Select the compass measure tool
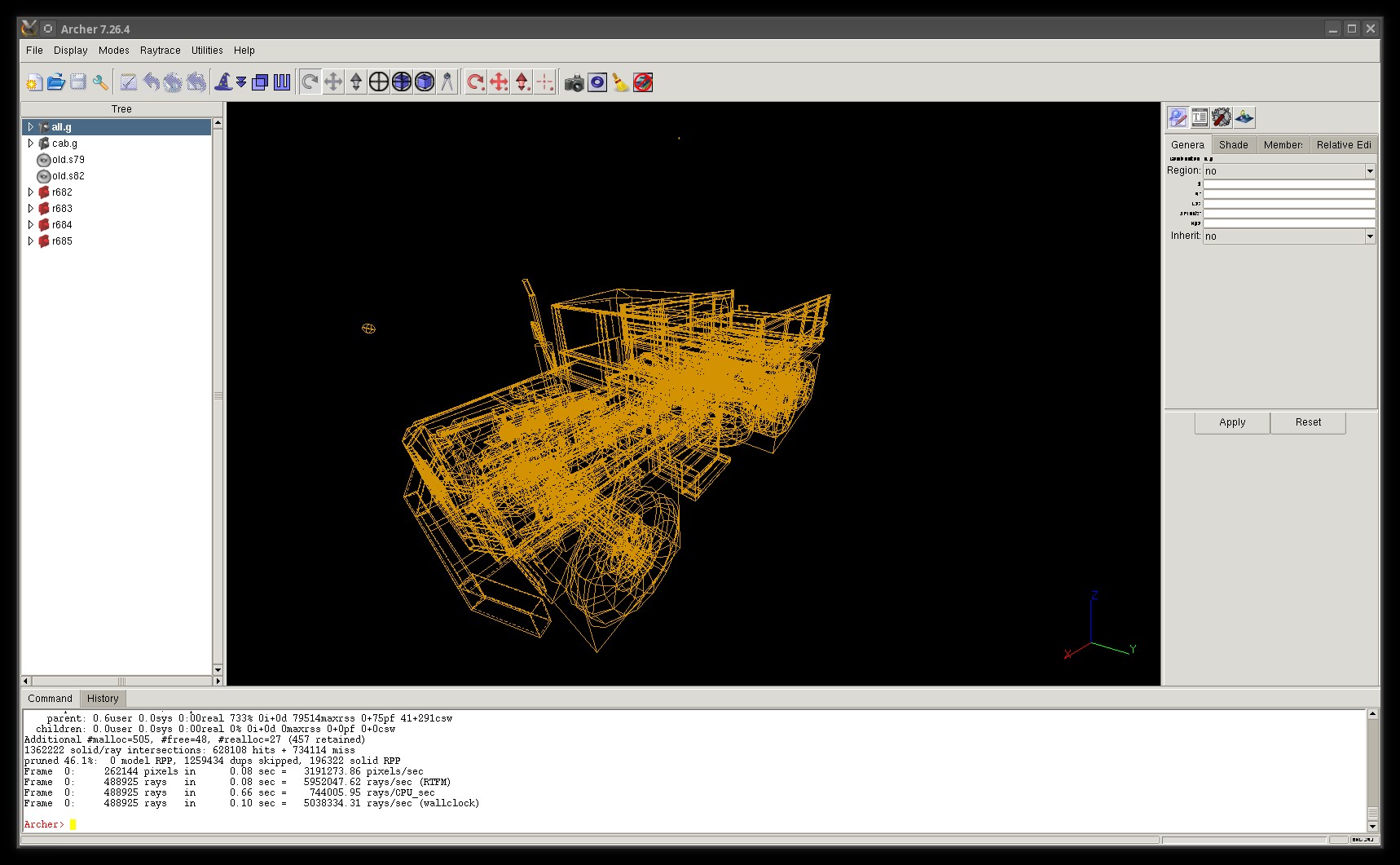The image size is (1400, 865). pyautogui.click(x=447, y=82)
